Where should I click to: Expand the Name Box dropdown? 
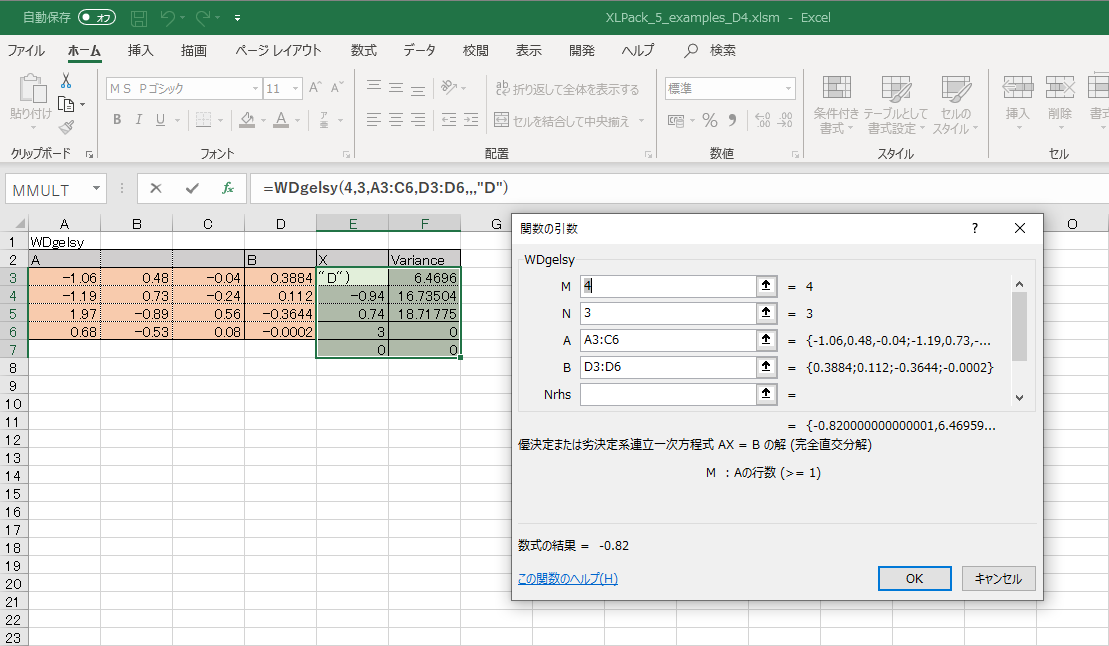[x=96, y=188]
